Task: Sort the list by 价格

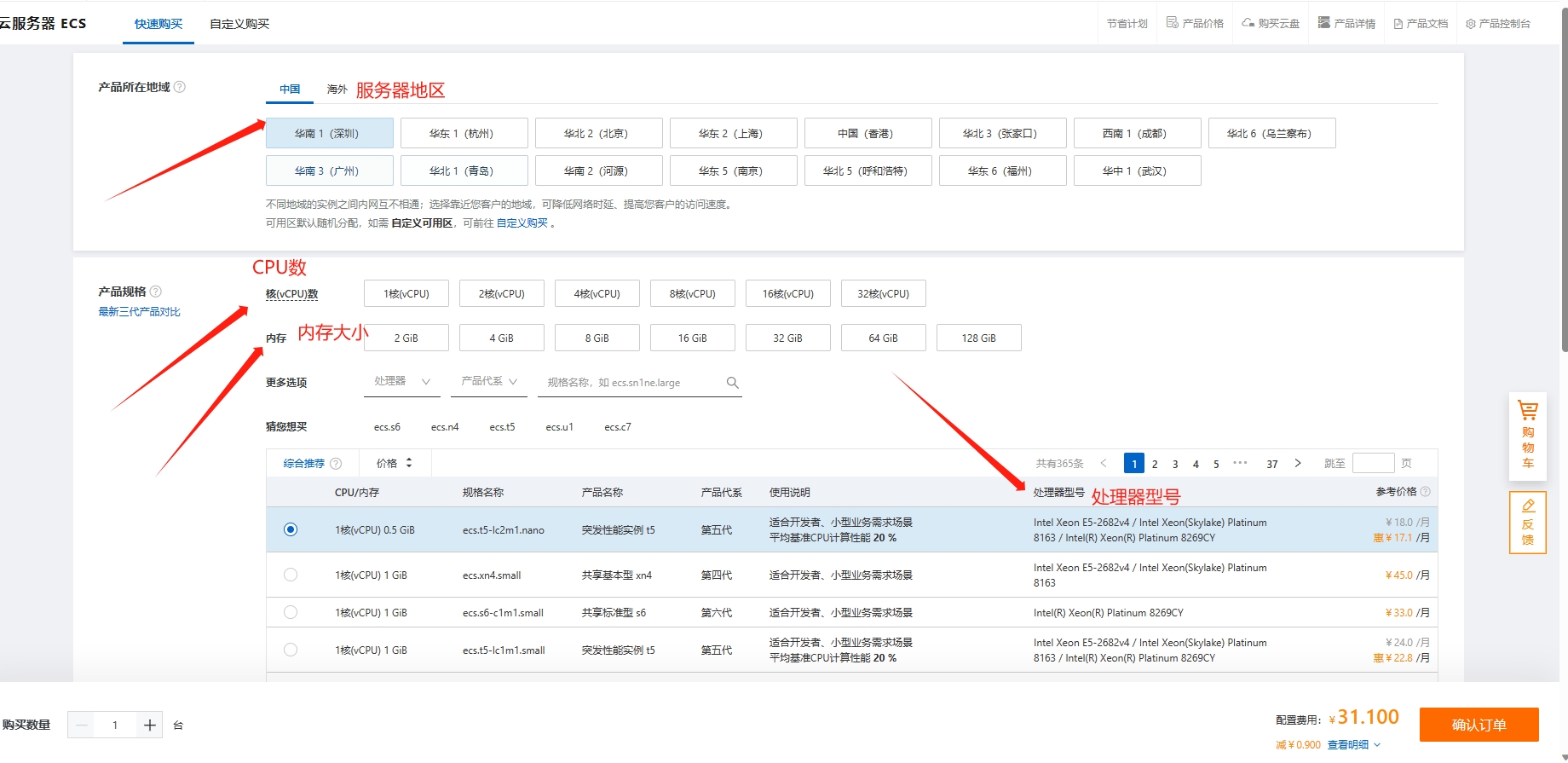Action: (x=395, y=463)
